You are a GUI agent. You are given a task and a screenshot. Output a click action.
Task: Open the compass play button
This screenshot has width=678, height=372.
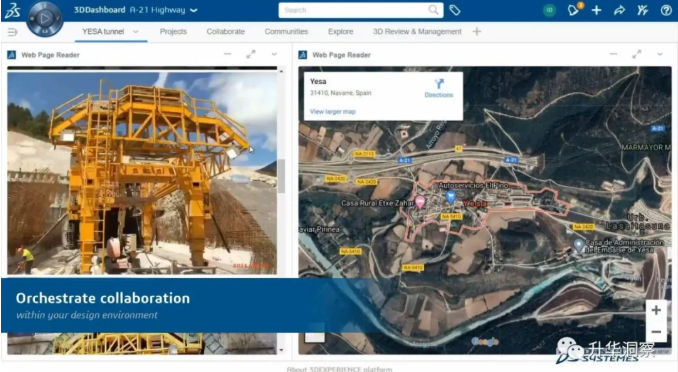click(45, 18)
